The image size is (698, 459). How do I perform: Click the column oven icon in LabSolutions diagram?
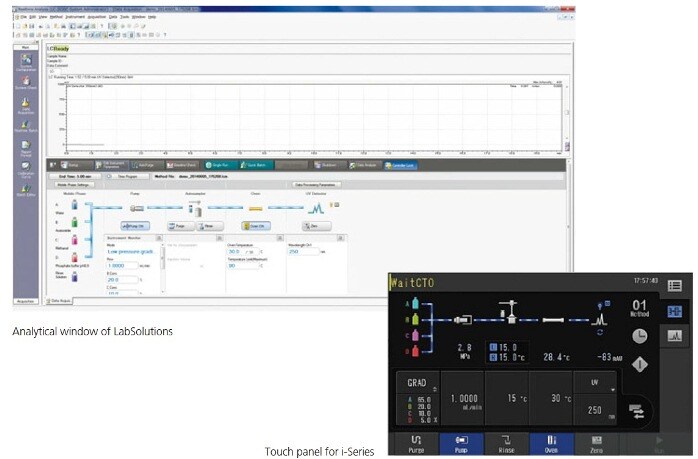coord(256,208)
